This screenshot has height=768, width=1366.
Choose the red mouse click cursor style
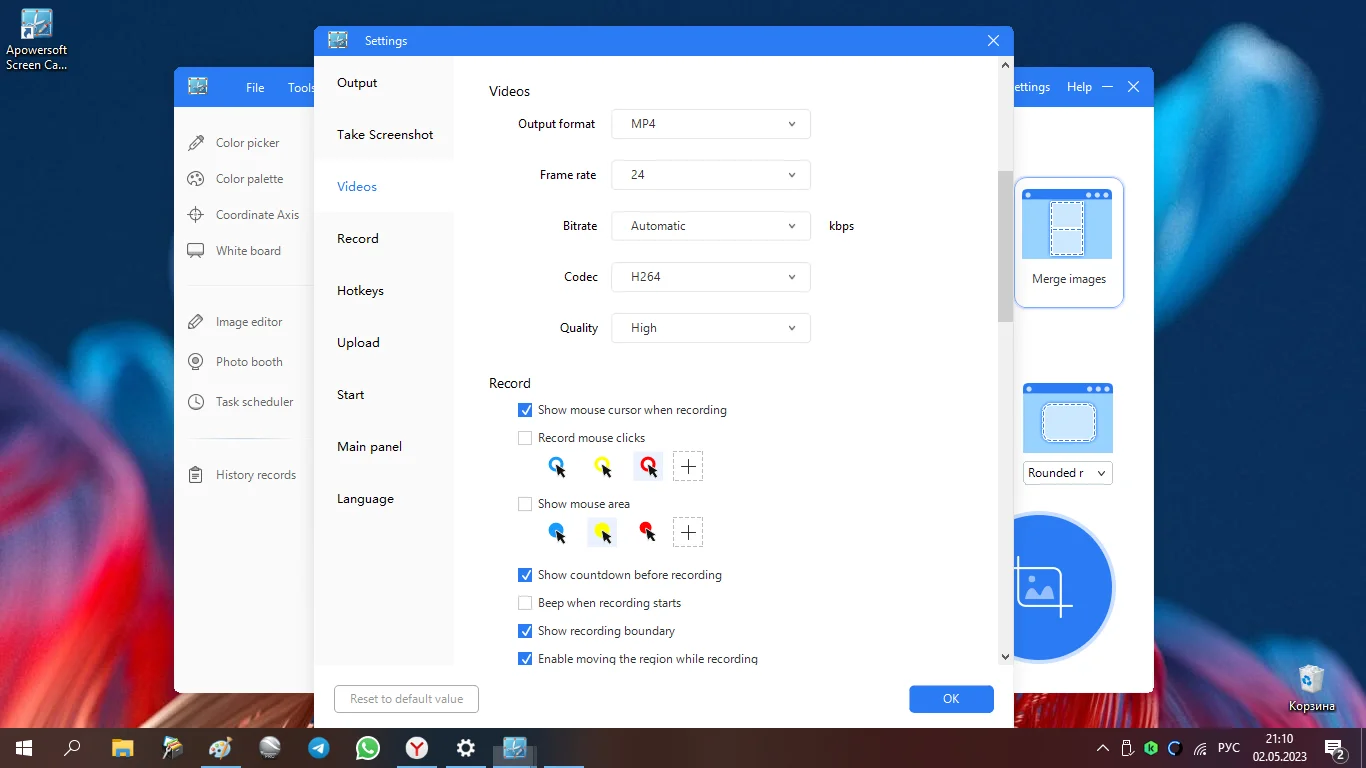[648, 466]
